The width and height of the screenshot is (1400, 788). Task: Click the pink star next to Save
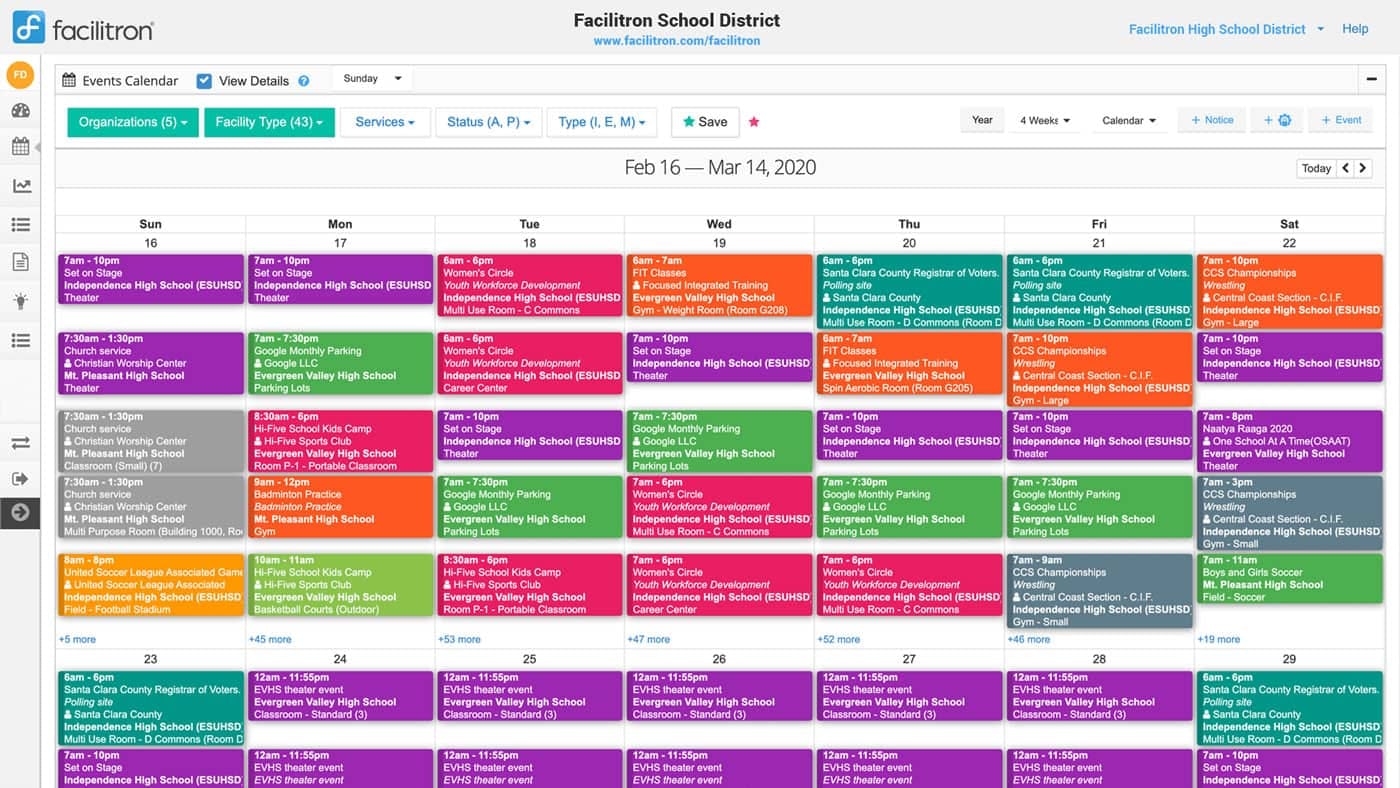[753, 121]
